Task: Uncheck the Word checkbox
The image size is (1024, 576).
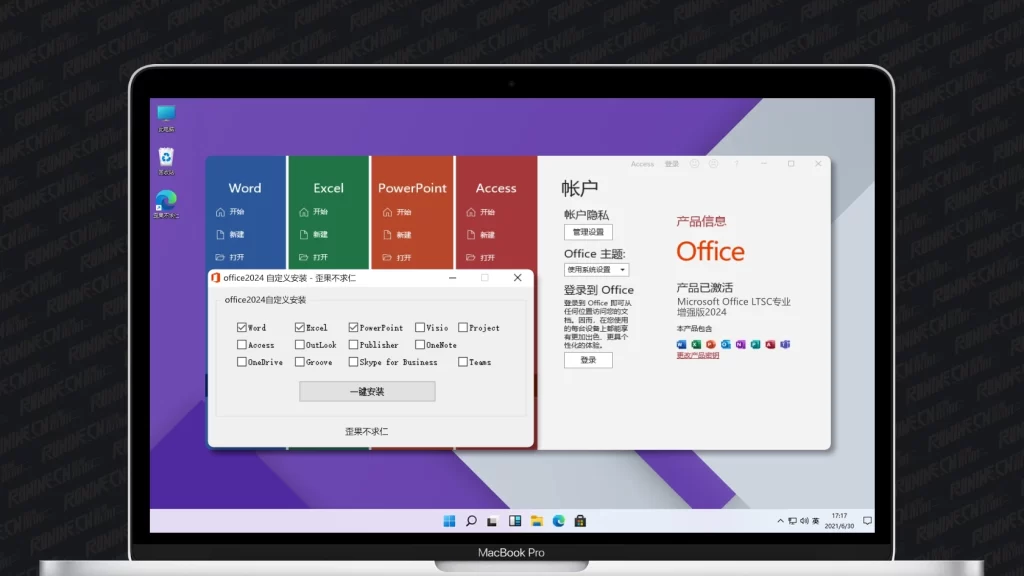Action: pos(242,327)
